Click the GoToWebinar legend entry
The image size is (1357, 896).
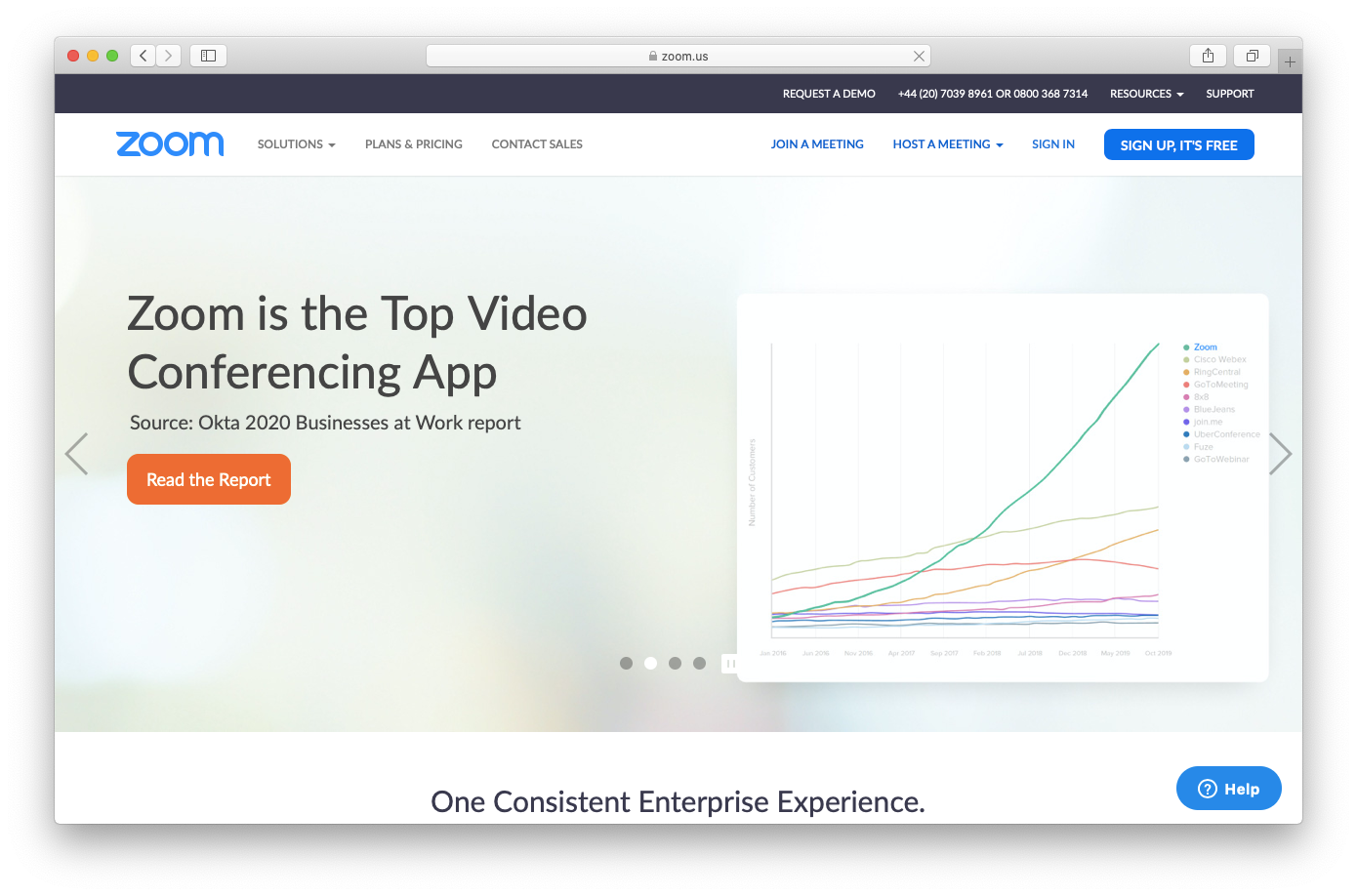point(1216,460)
